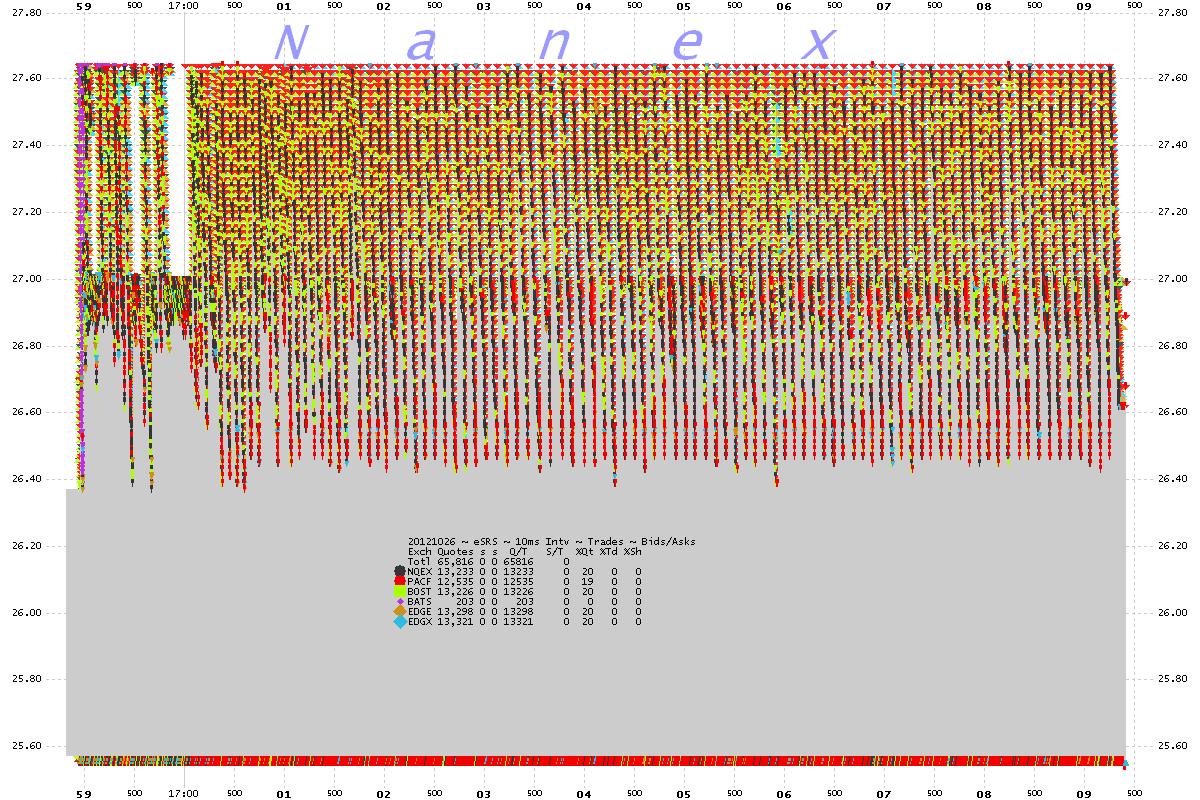The height and width of the screenshot is (800, 1200).
Task: Click the 'S/T' column header in the legend
Action: click(x=554, y=551)
